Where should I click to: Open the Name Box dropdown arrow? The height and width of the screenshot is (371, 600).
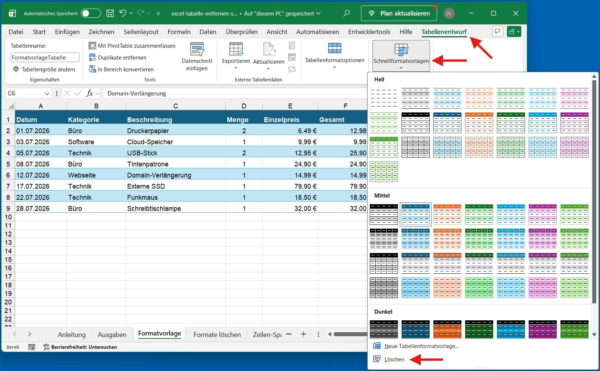pyautogui.click(x=47, y=93)
